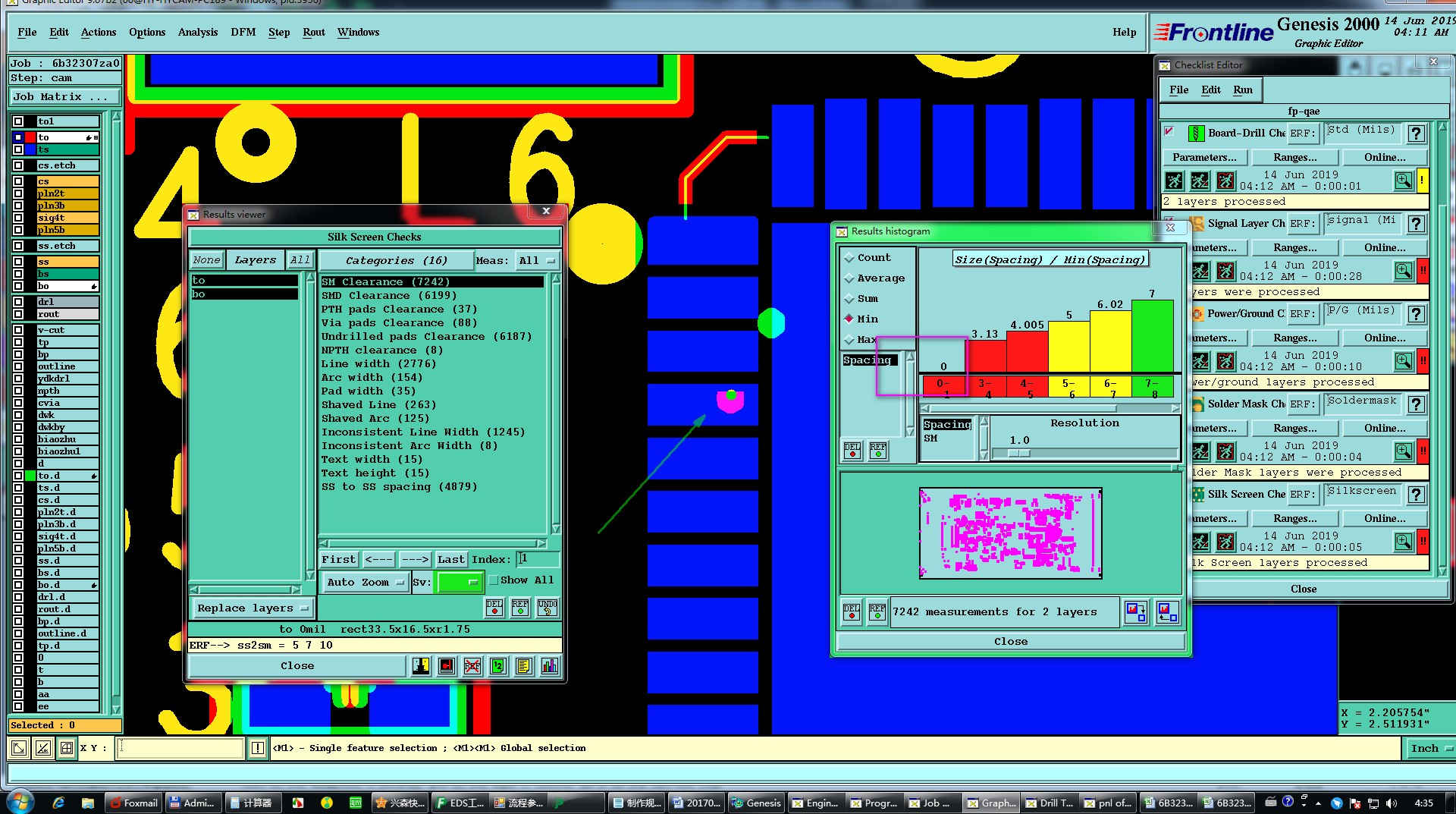Open green Sv severity dropdown
The image size is (1456, 814).
(460, 583)
